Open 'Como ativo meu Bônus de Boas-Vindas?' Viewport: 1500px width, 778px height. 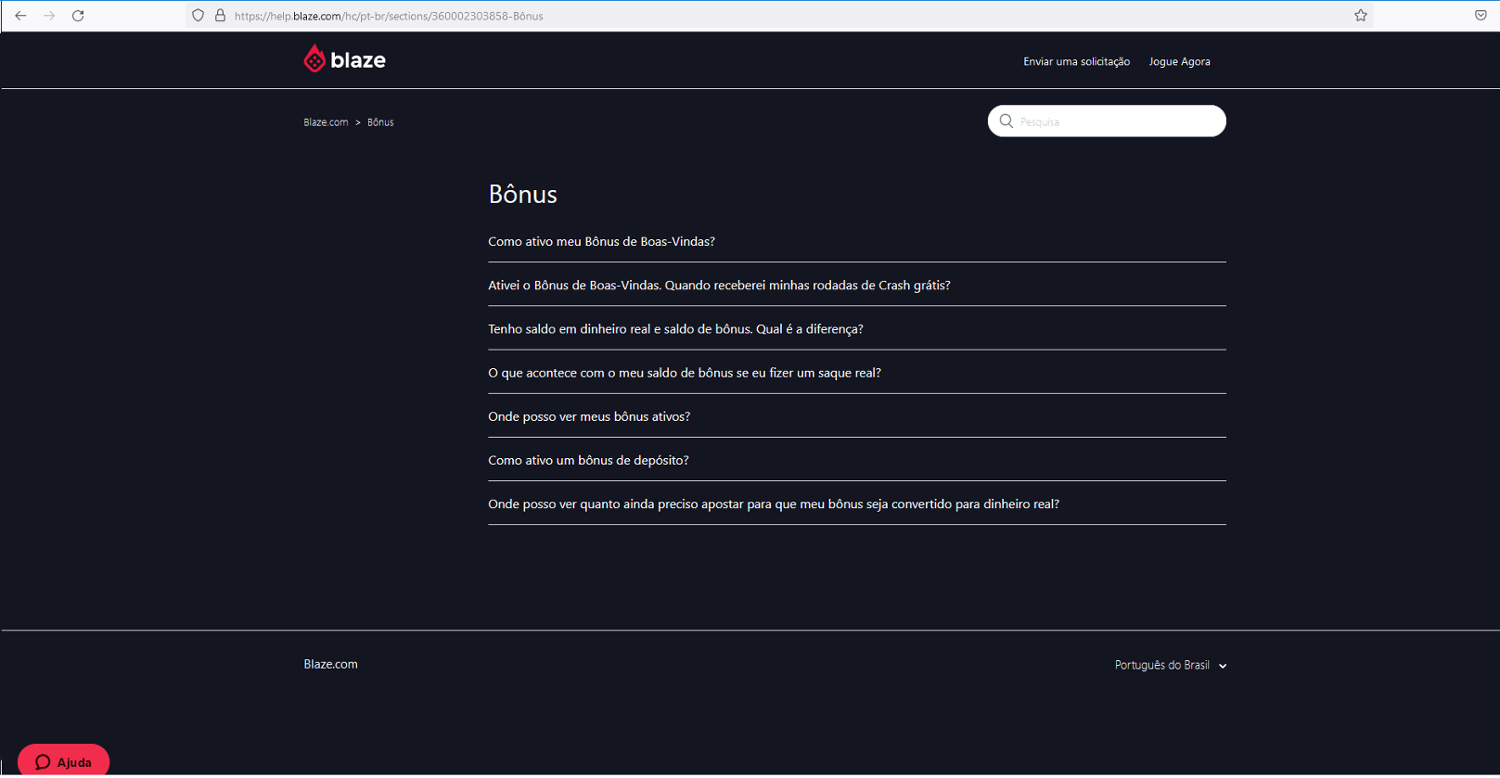coord(601,242)
